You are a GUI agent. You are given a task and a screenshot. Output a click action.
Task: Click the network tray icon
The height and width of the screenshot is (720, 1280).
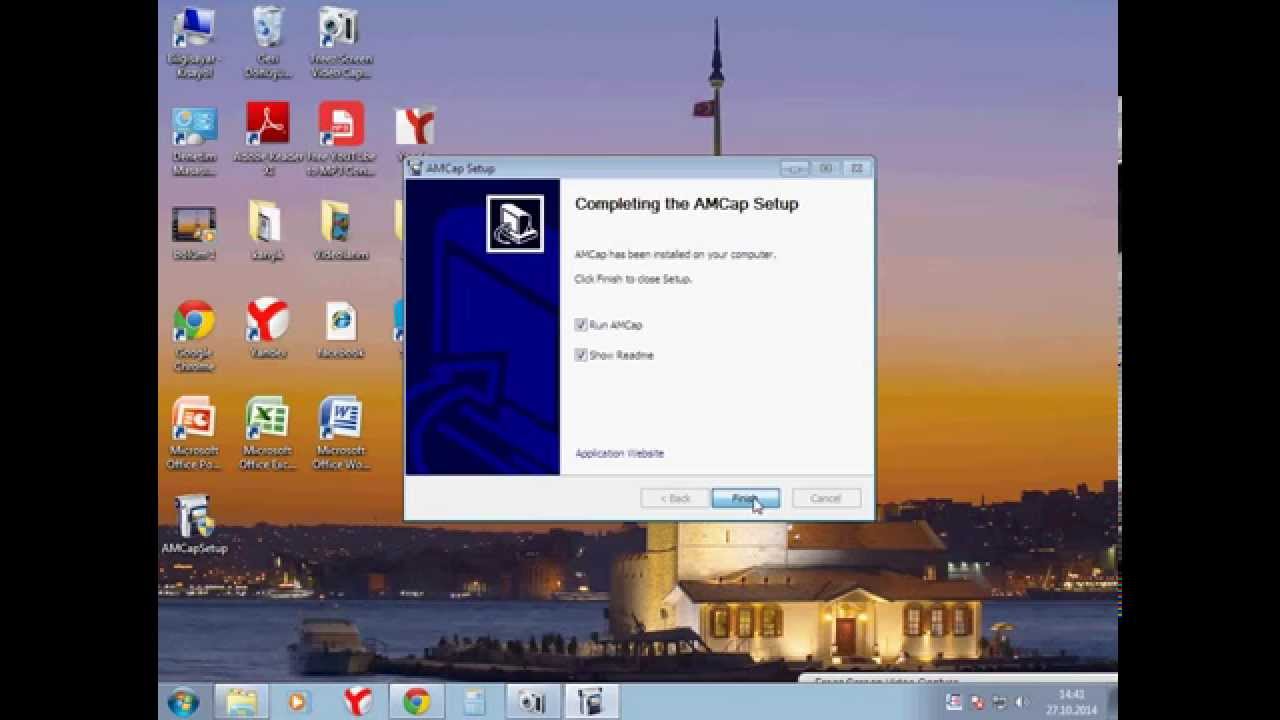coord(998,703)
